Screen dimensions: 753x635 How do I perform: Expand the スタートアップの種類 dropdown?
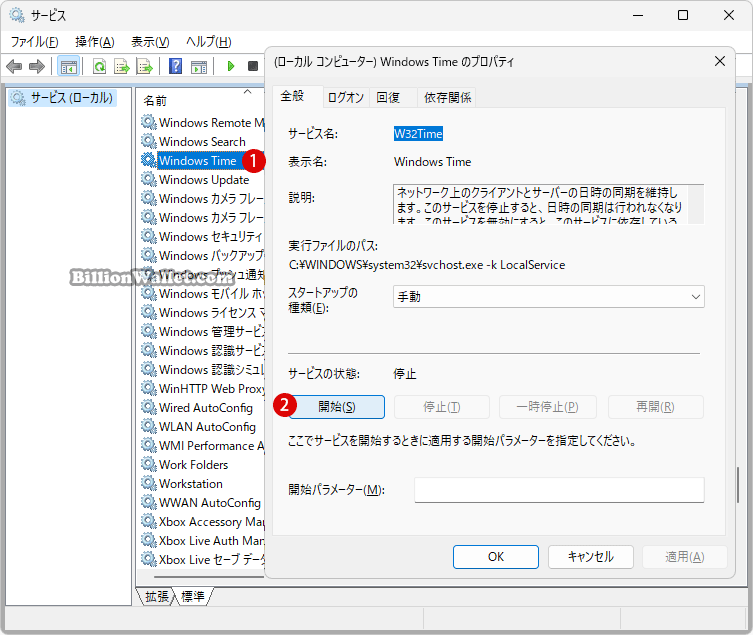coord(548,297)
